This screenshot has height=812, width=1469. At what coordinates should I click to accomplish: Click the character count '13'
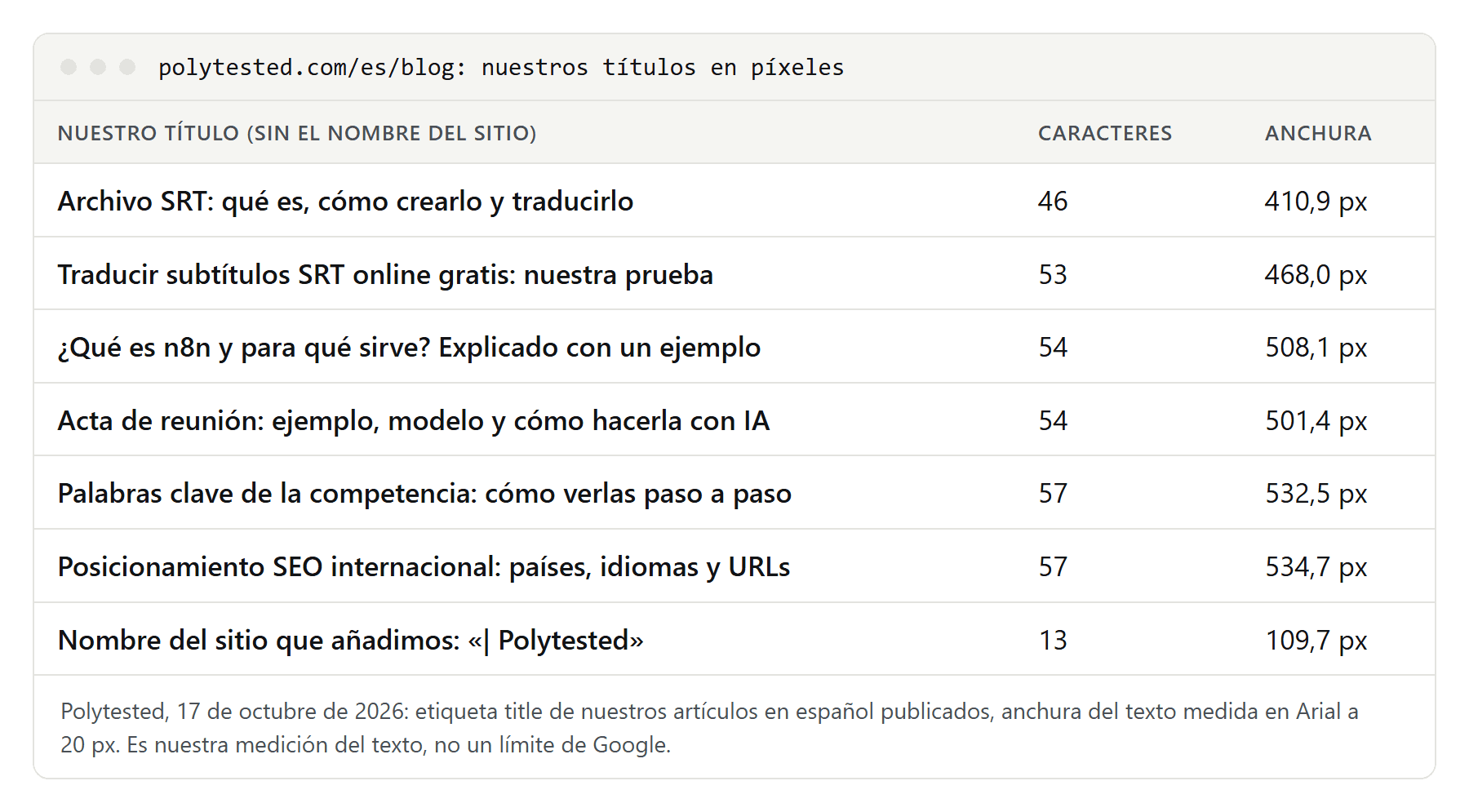pos(1053,641)
